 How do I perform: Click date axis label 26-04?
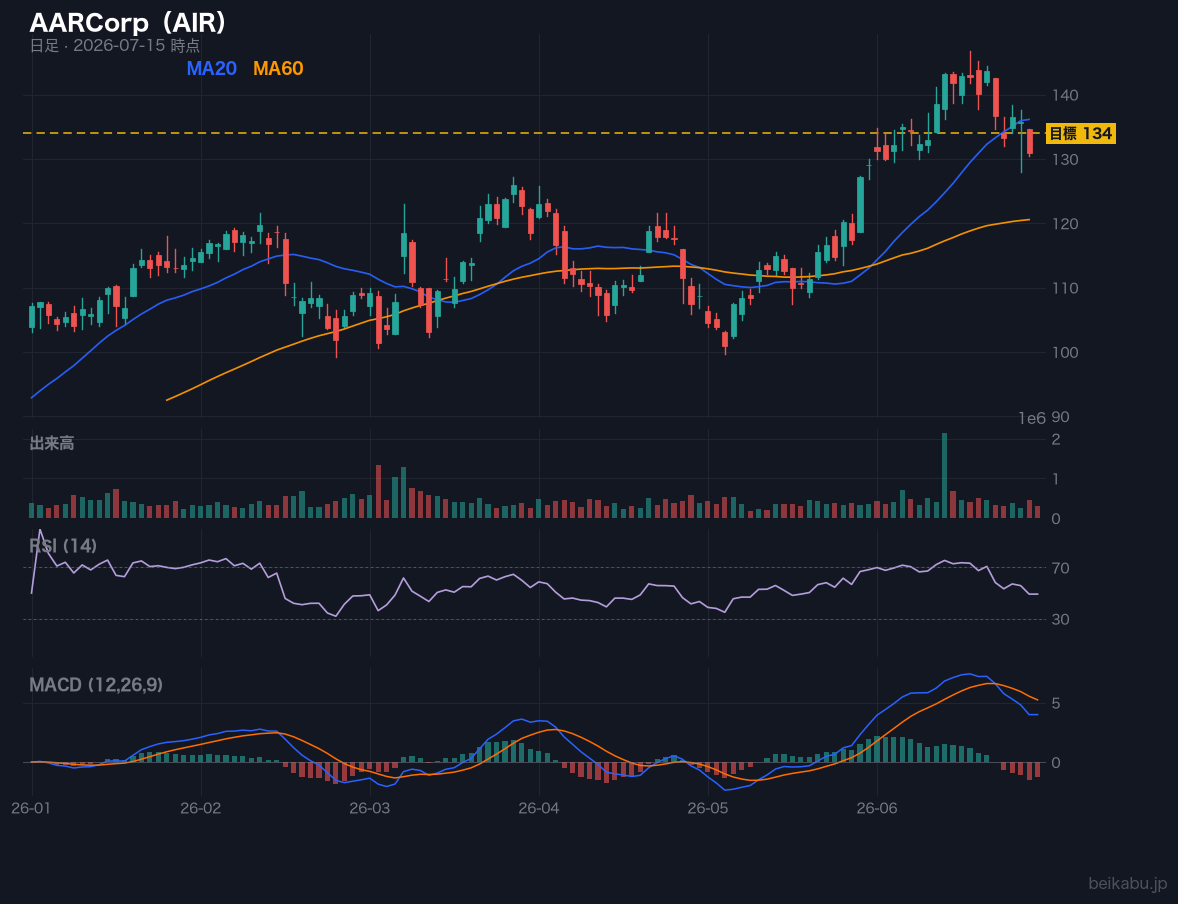[539, 809]
